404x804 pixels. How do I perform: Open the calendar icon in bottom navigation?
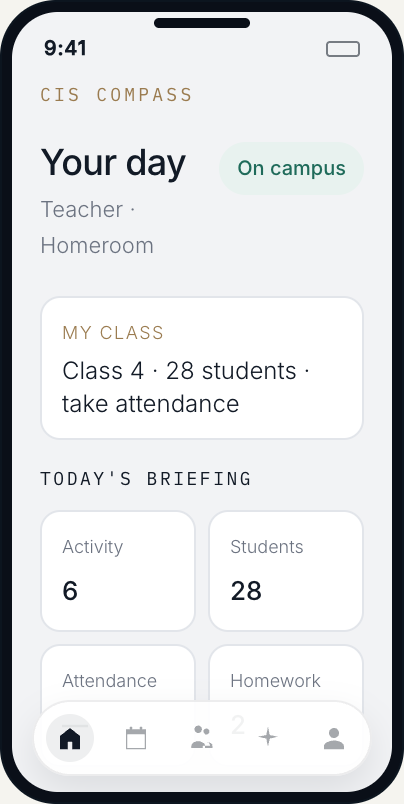pos(136,738)
